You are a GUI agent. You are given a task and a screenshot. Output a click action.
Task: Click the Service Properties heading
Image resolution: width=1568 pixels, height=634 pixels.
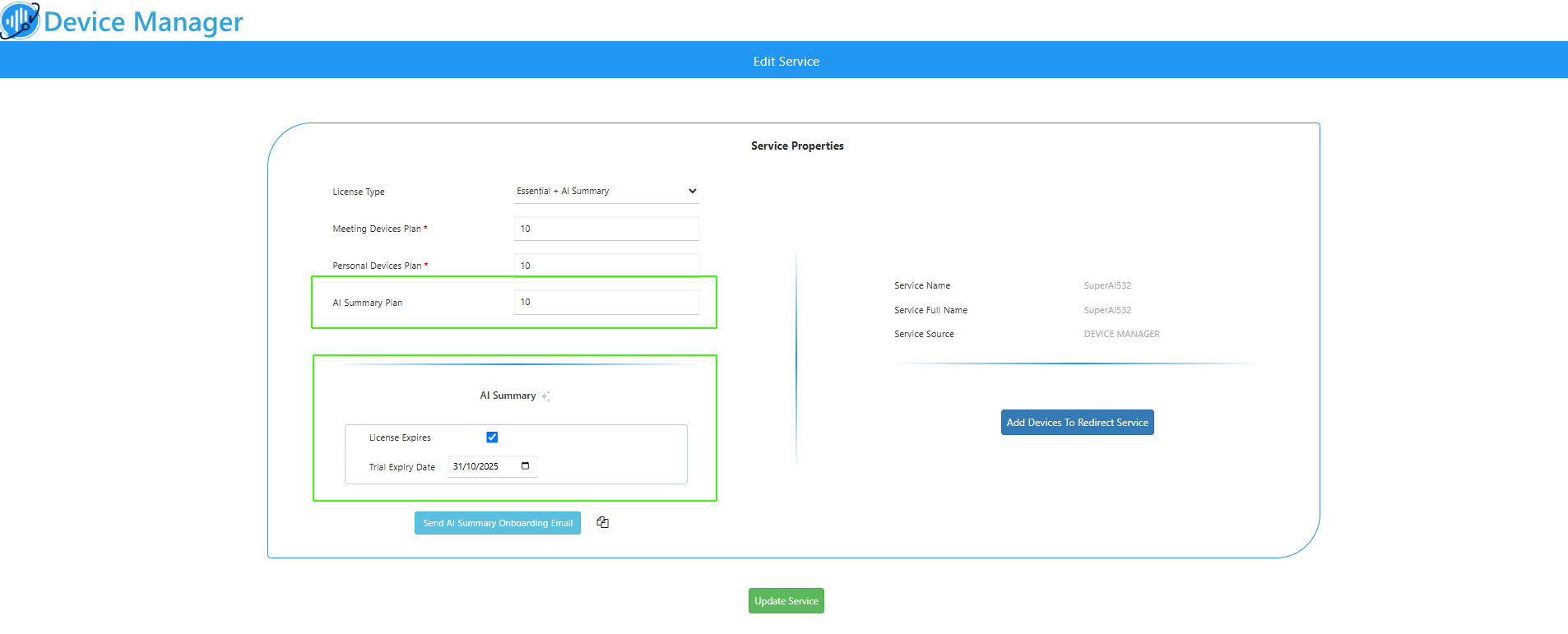[797, 146]
